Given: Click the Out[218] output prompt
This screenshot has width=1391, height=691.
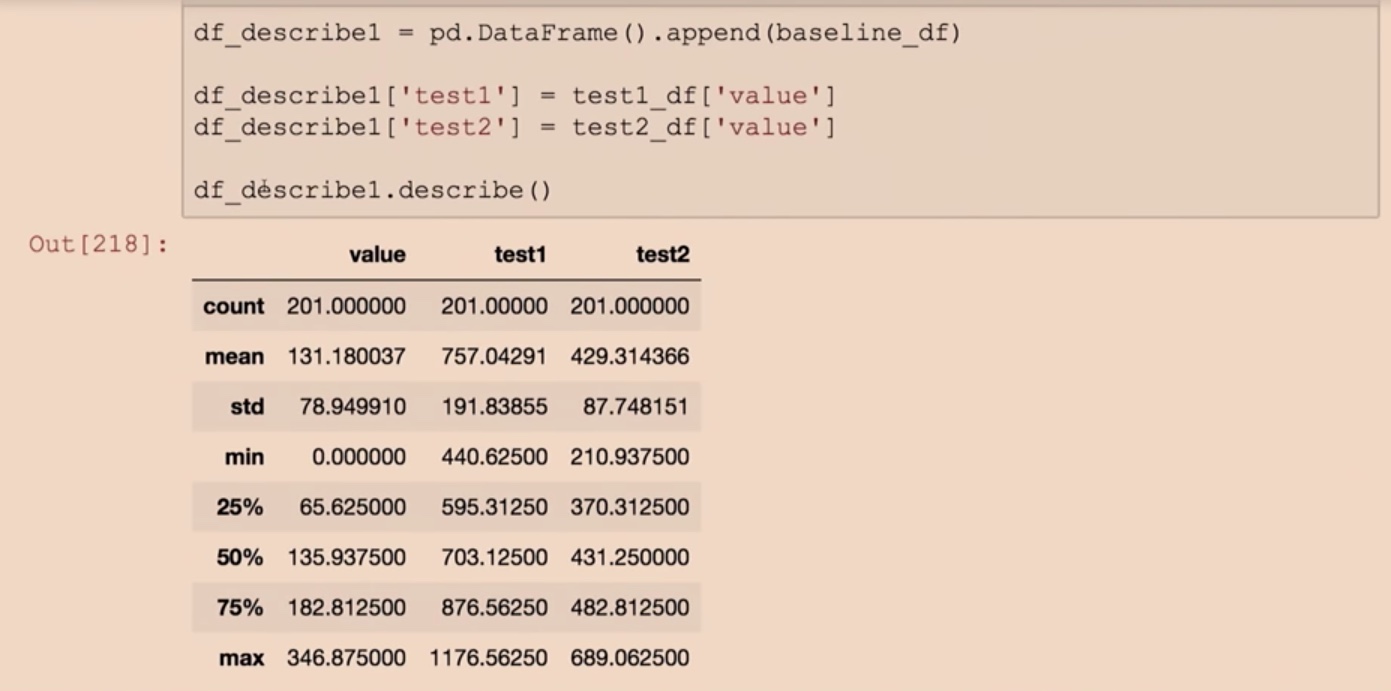Looking at the screenshot, I should pos(95,247).
